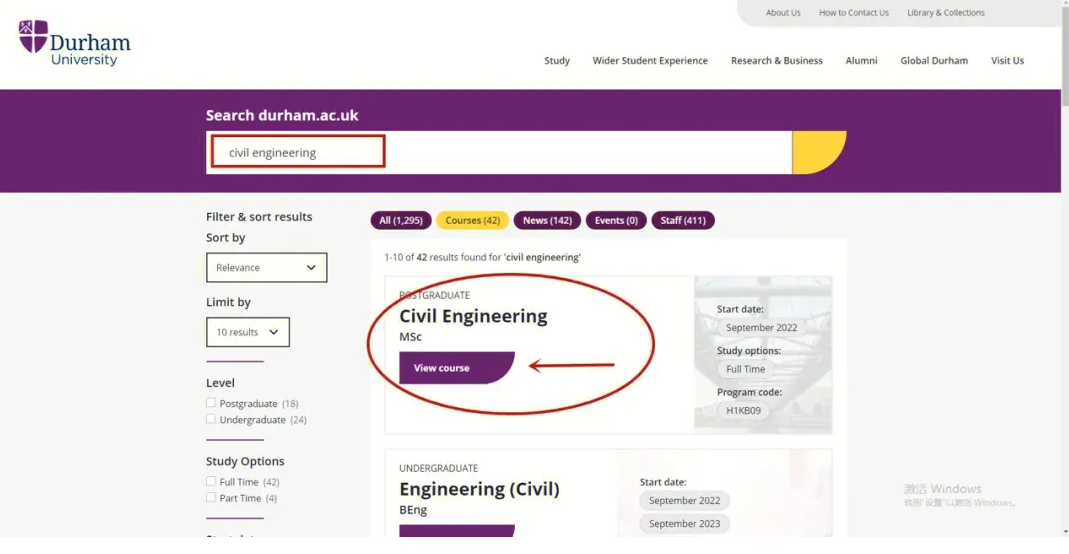Open Research & Business menu

coord(776,61)
